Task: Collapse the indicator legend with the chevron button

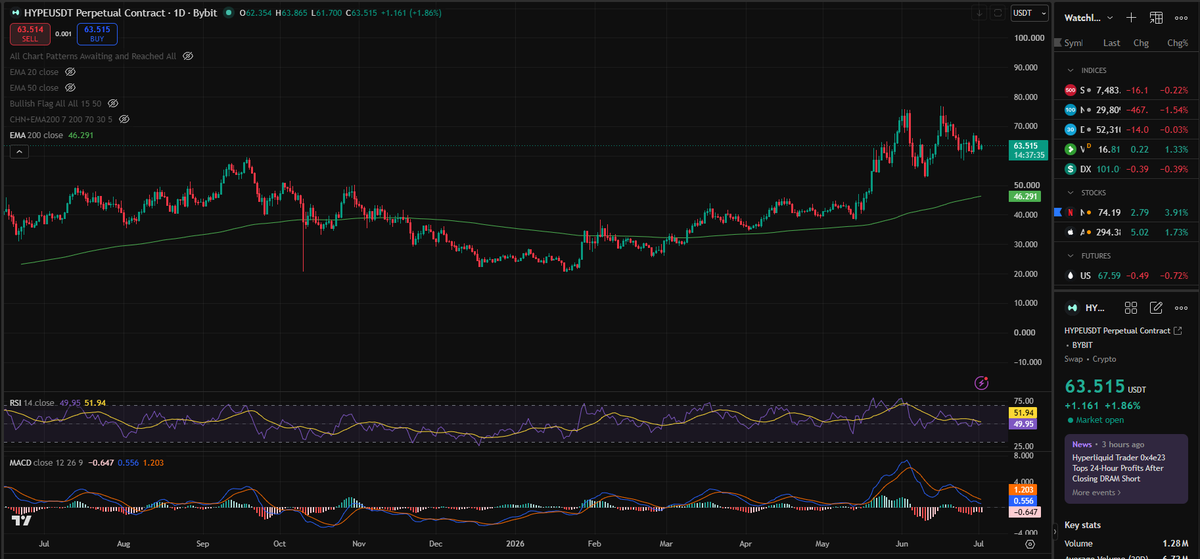Action: click(19, 152)
